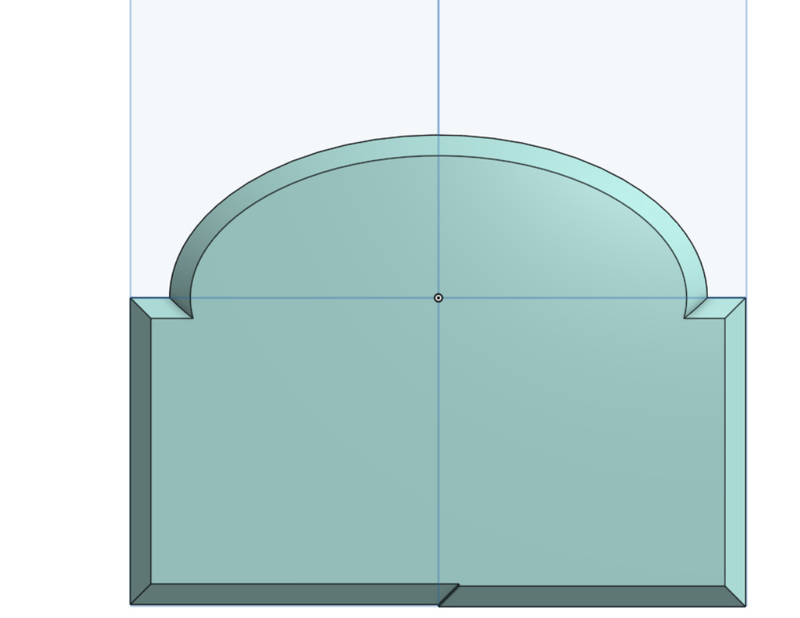The height and width of the screenshot is (618, 800).
Task: Click the origin point at the model center
Action: [x=438, y=298]
